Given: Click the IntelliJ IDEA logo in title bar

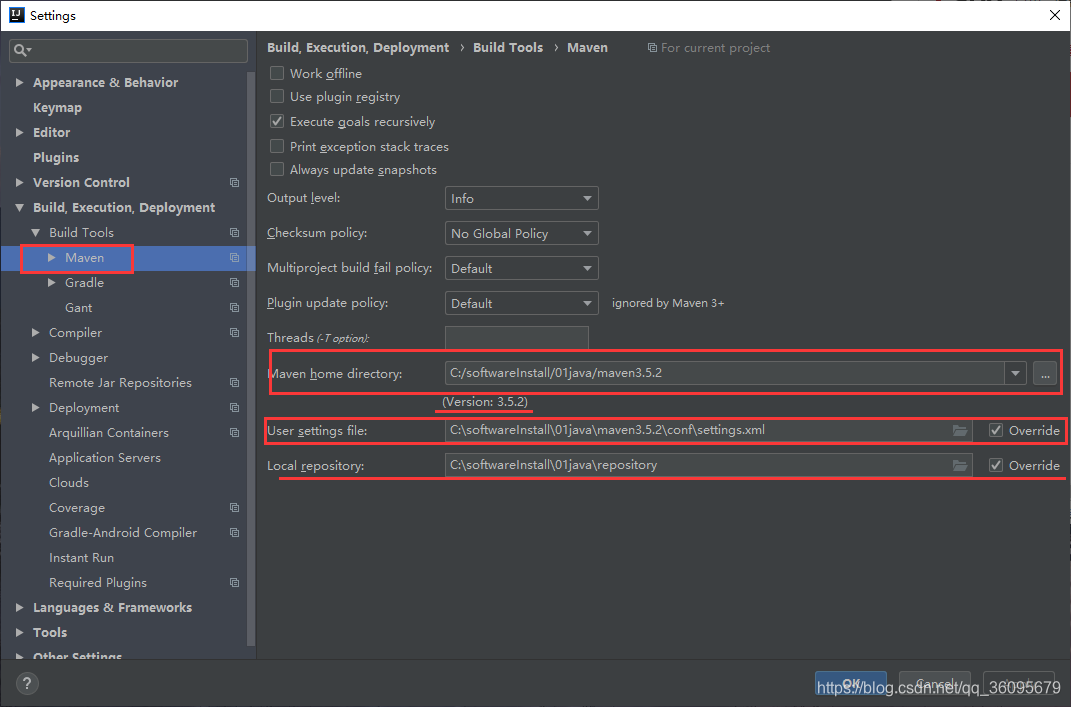Looking at the screenshot, I should pyautogui.click(x=16, y=15).
